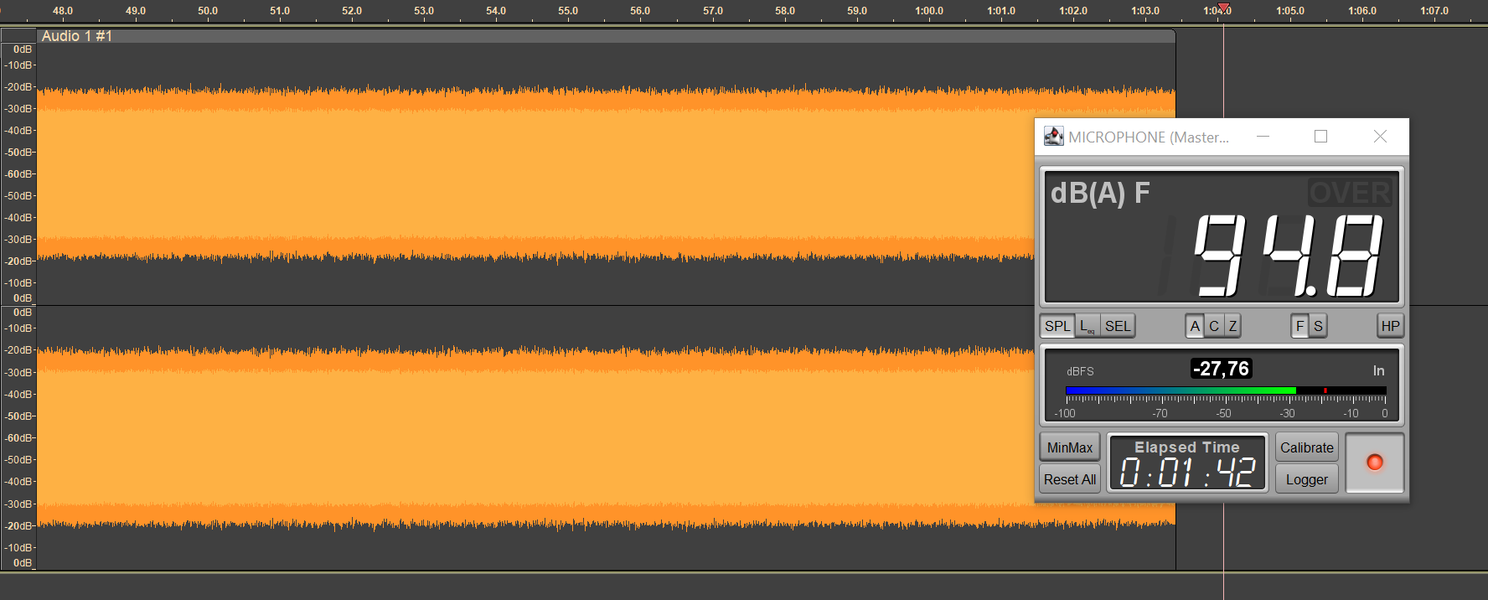Screen dimensions: 1488x600
Task: Select Z frequency weighting
Action: 1233,326
